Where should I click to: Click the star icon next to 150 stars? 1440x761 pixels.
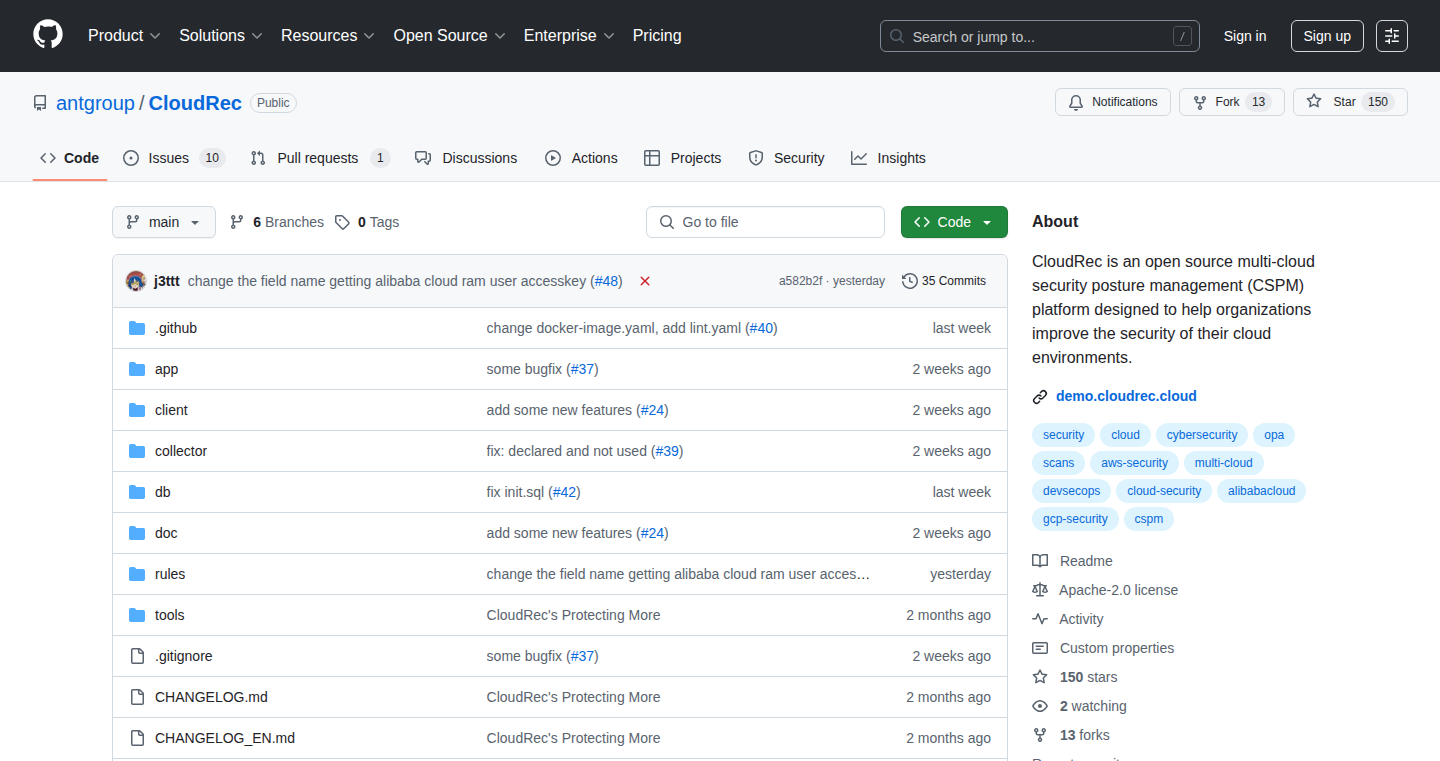1040,677
